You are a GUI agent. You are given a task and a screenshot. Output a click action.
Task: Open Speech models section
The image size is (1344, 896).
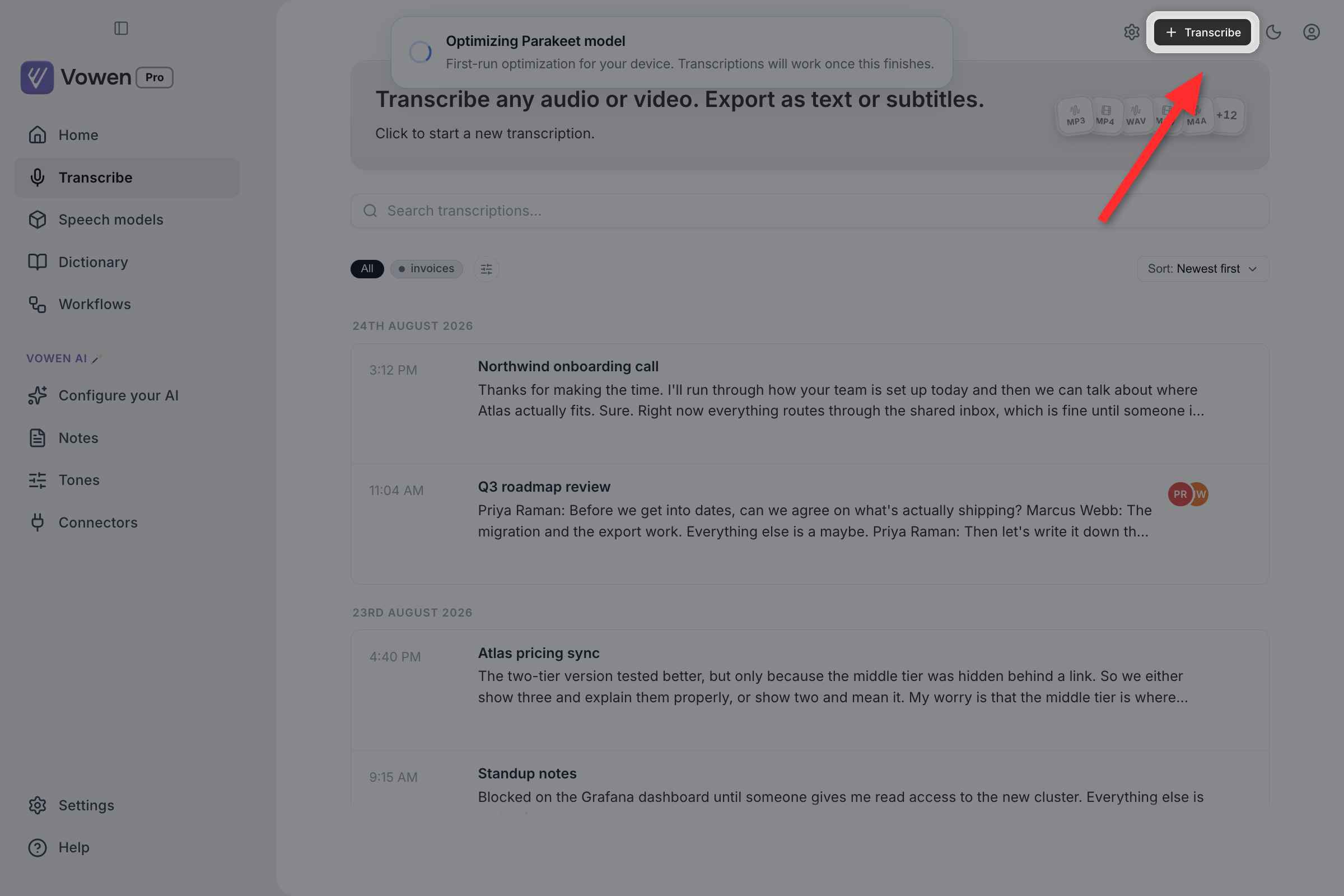127,220
